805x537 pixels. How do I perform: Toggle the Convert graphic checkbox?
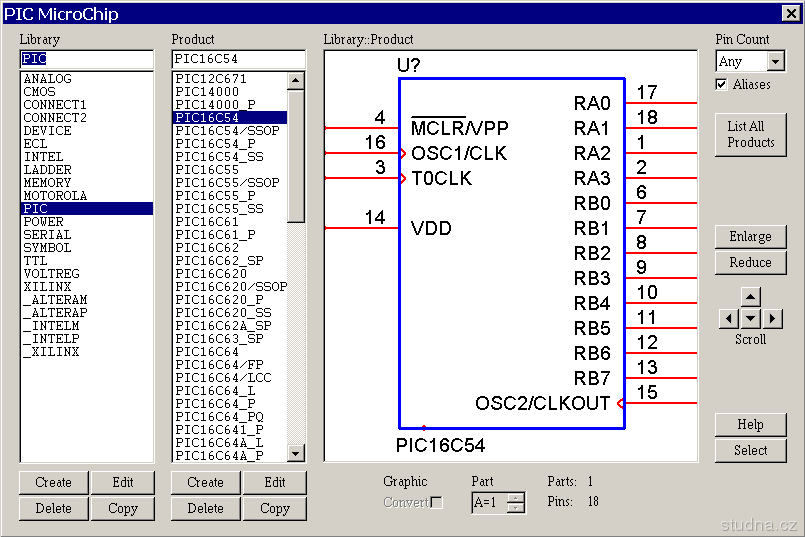pyautogui.click(x=436, y=502)
